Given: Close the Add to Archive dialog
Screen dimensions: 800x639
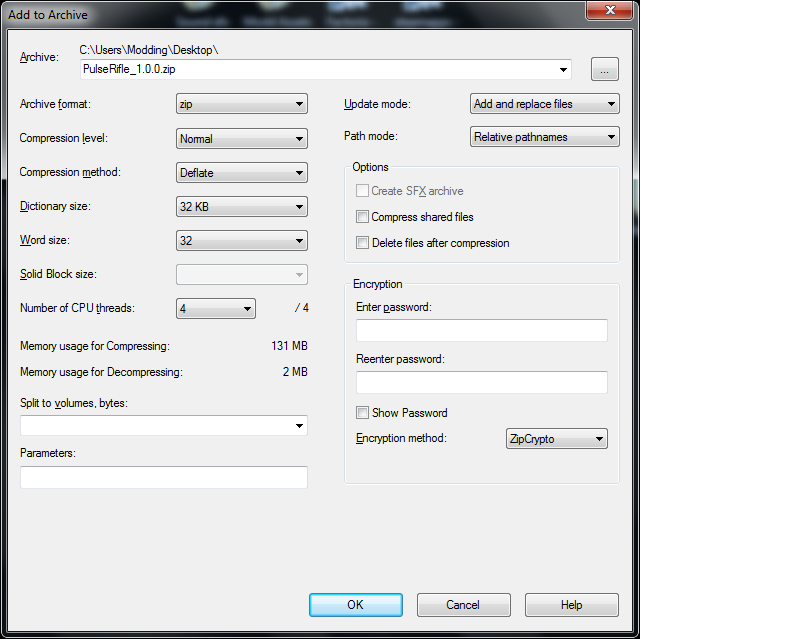Looking at the screenshot, I should (x=610, y=13).
